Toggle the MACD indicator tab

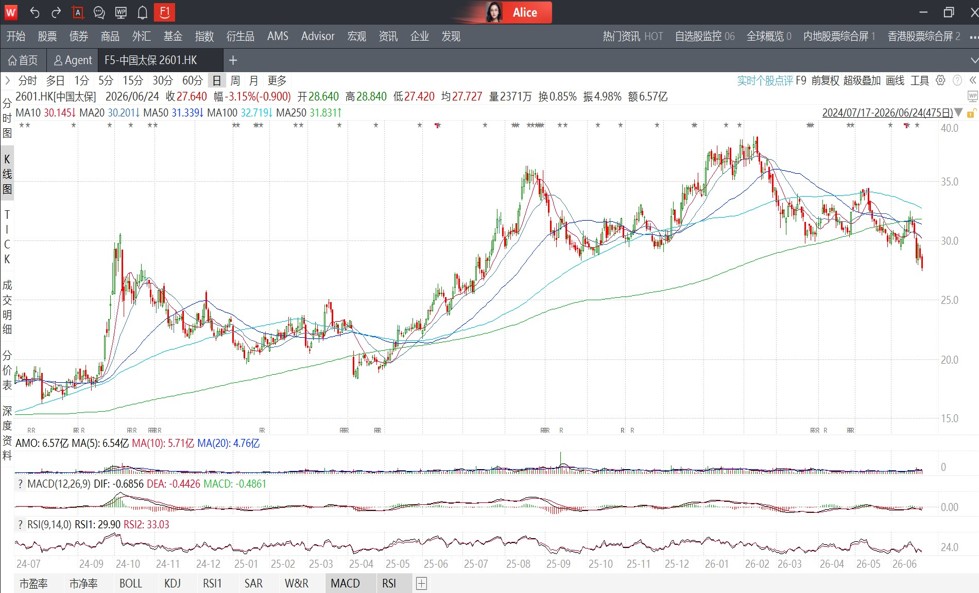345,583
